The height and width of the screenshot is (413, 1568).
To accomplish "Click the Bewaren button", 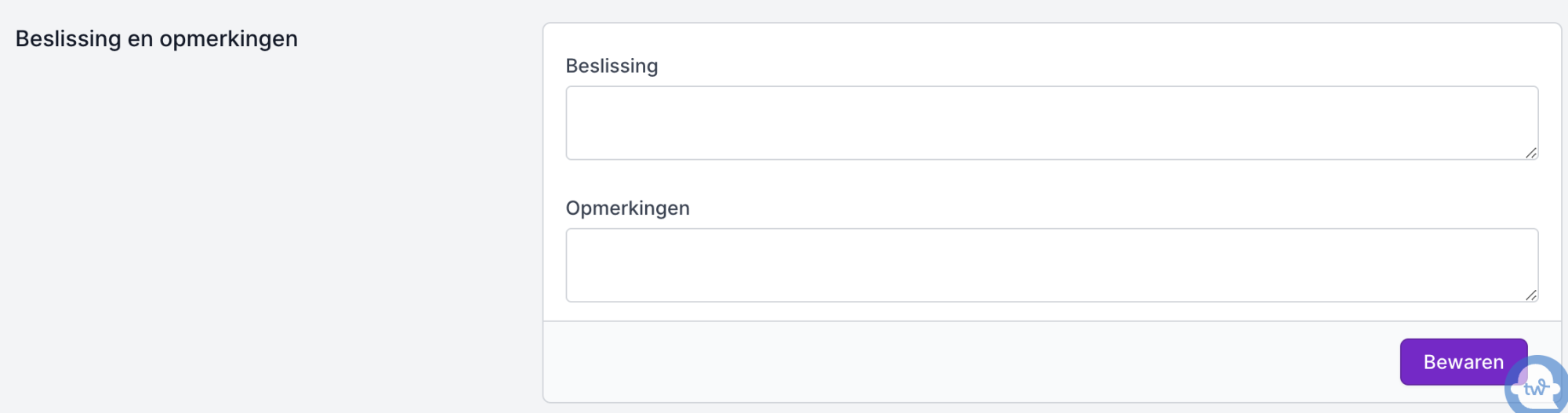I will 1462,362.
